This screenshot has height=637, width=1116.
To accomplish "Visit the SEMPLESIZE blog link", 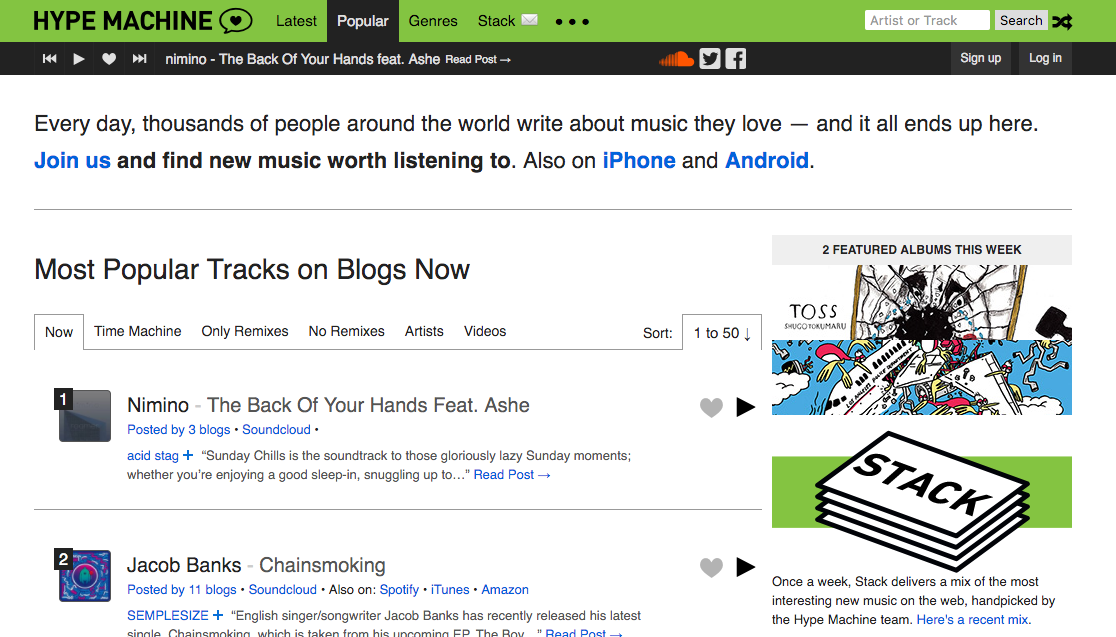I will tap(167, 615).
